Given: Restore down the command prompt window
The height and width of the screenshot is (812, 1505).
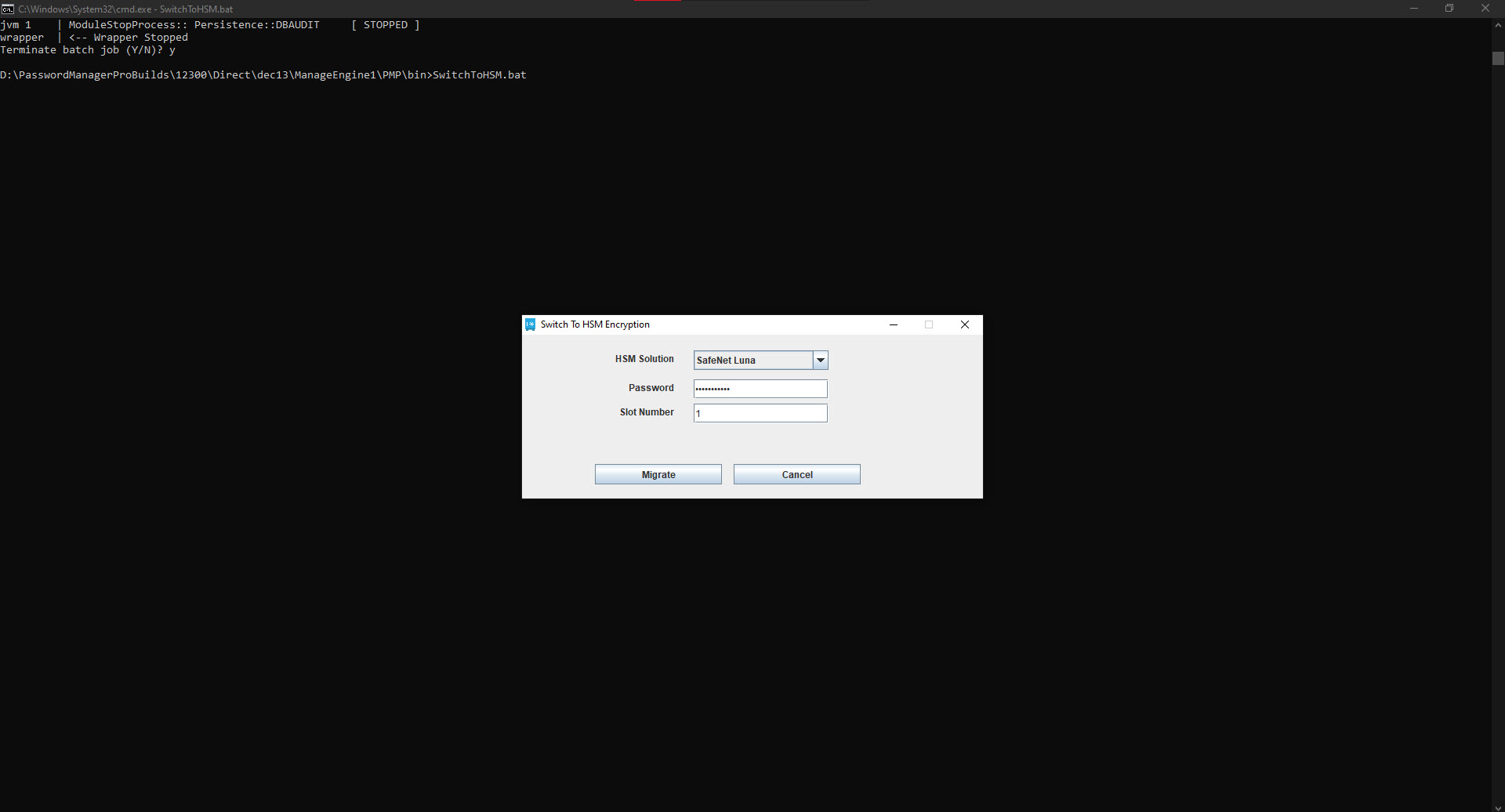Looking at the screenshot, I should pos(1449,9).
